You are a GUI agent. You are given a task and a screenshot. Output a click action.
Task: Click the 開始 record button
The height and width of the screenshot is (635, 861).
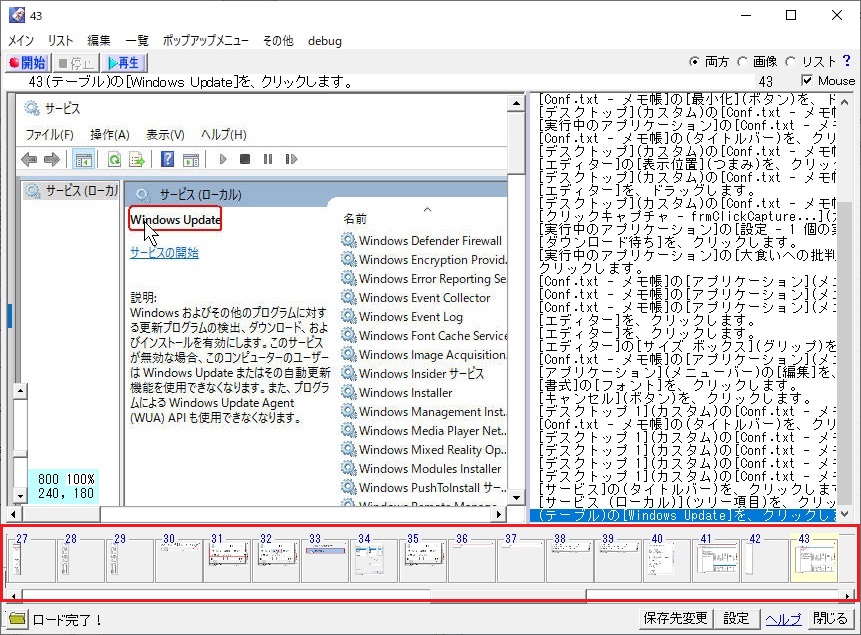[x=28, y=63]
